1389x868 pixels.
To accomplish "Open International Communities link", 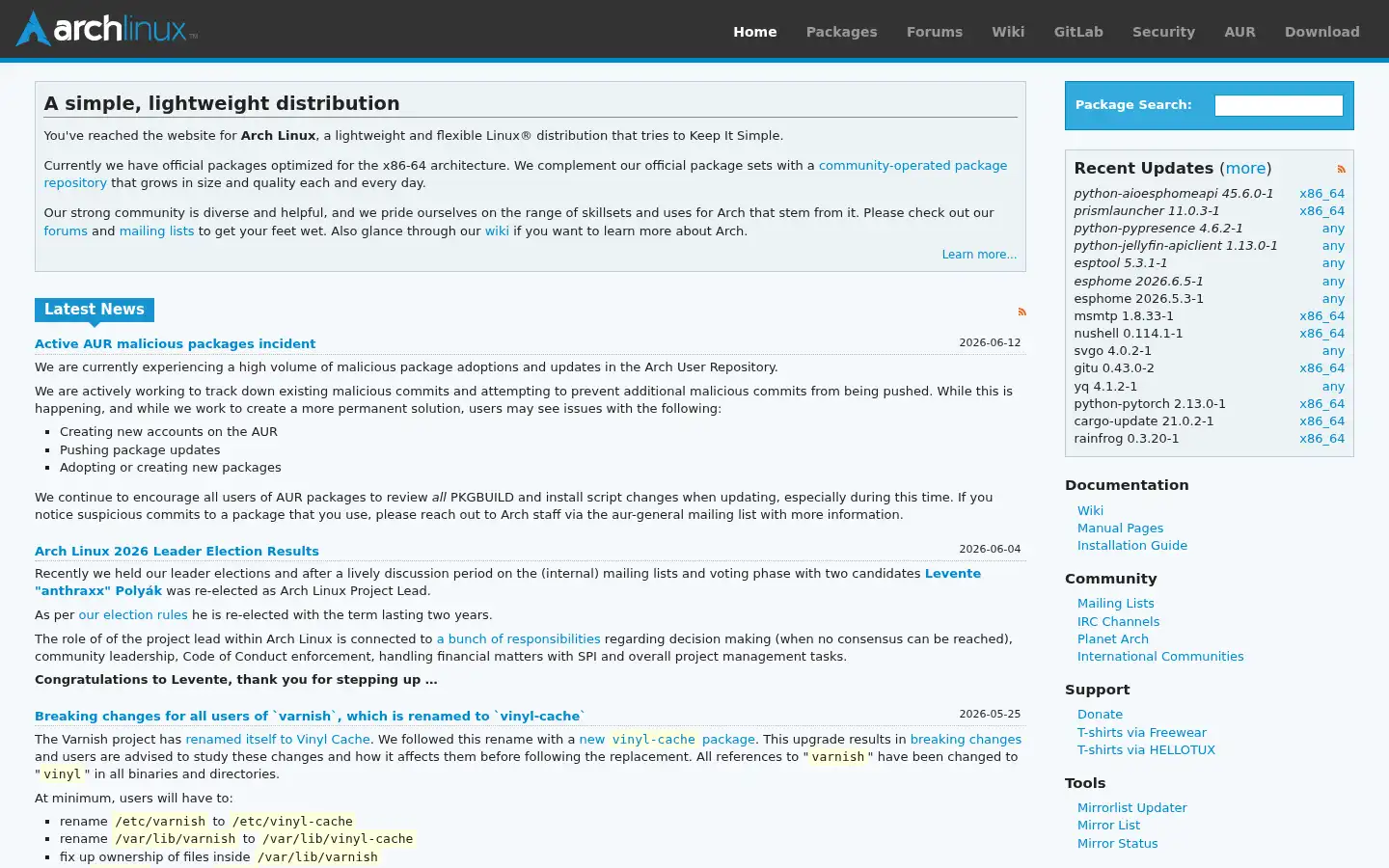I will (1160, 657).
